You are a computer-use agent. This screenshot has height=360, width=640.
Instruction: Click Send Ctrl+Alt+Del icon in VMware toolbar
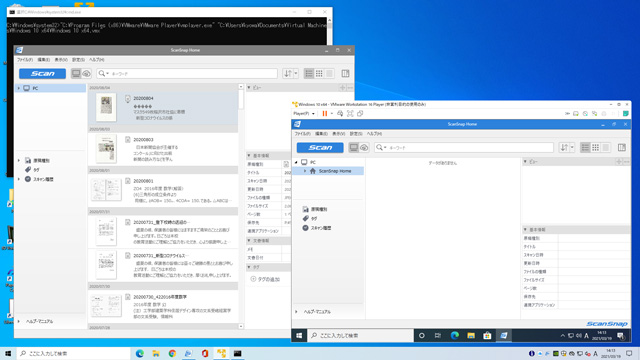pos(340,113)
